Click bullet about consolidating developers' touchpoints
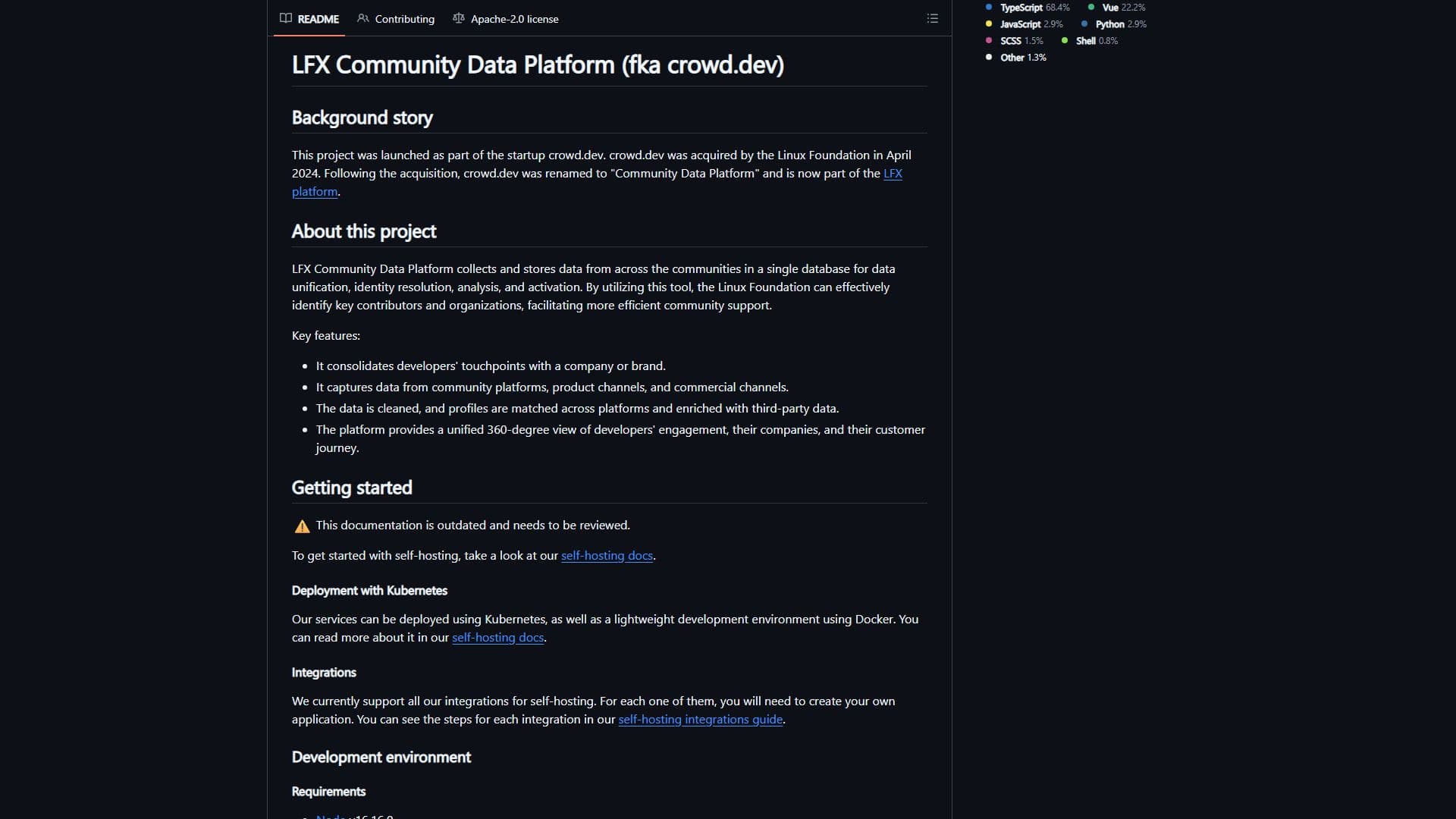 pos(491,366)
